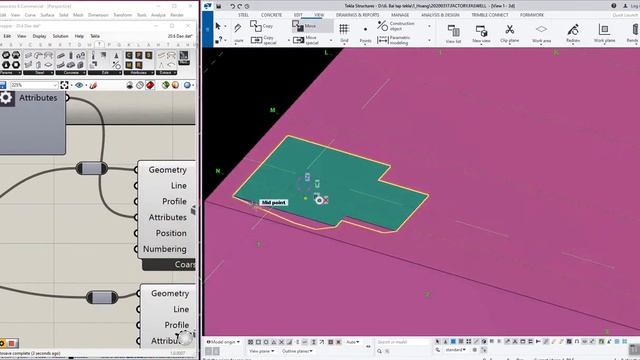Click Copy special command
640x360 pixels.
[264, 40]
